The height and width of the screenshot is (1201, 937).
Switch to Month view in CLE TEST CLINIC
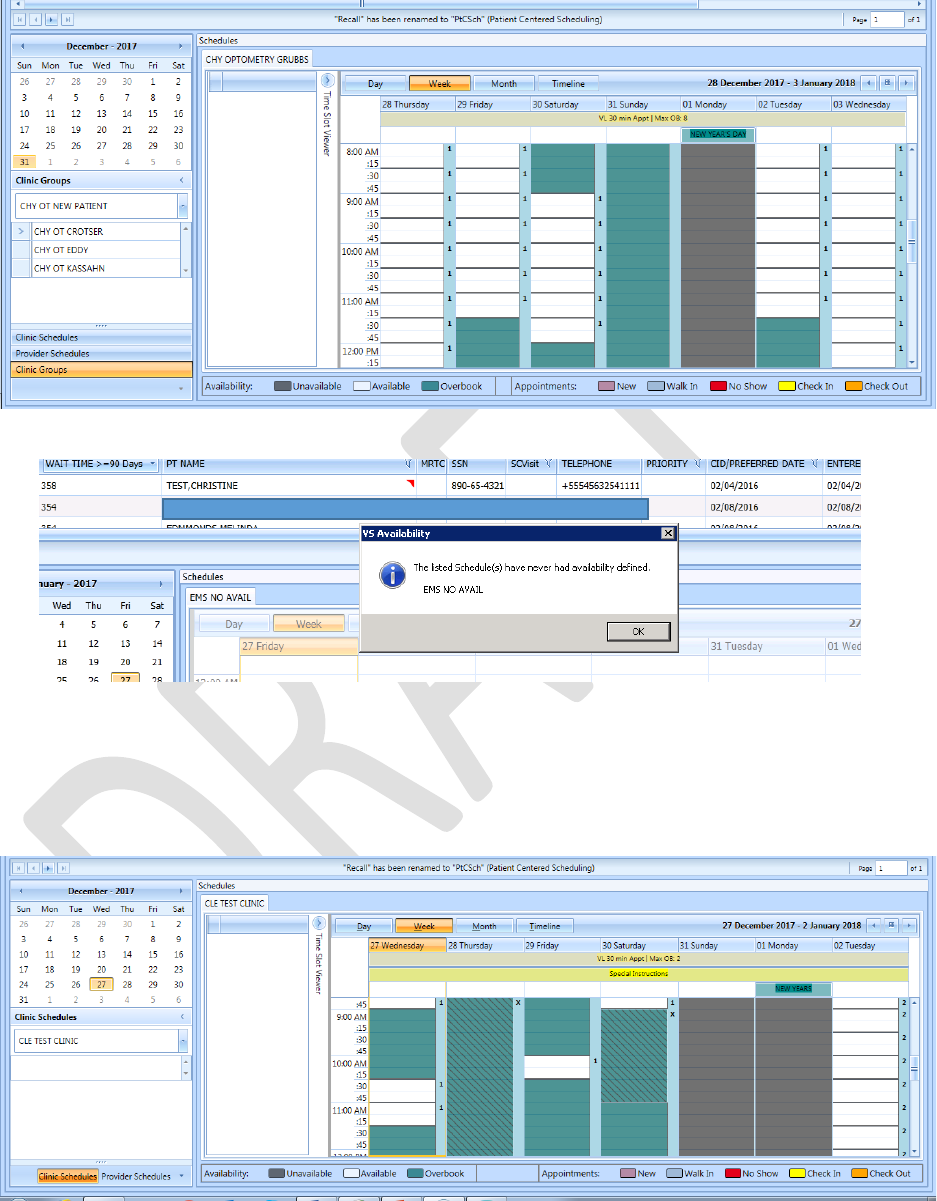(x=484, y=926)
